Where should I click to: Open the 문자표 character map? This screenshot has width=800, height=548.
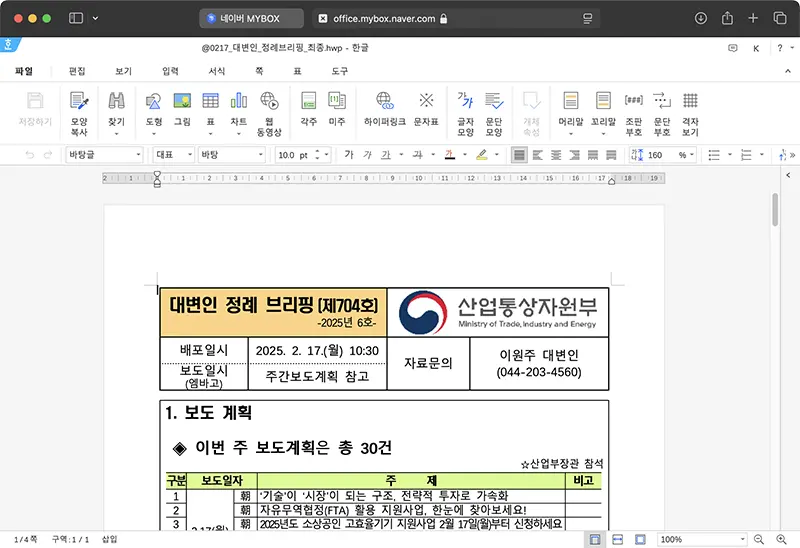click(426, 109)
